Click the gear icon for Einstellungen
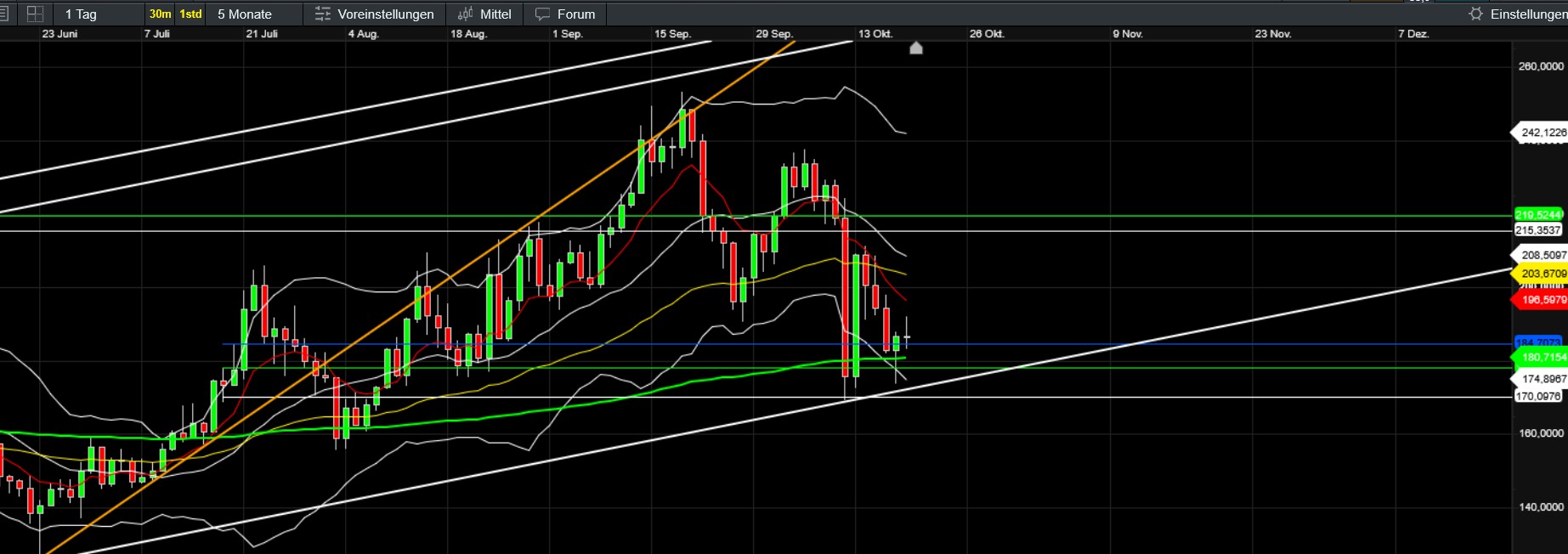 [1475, 14]
